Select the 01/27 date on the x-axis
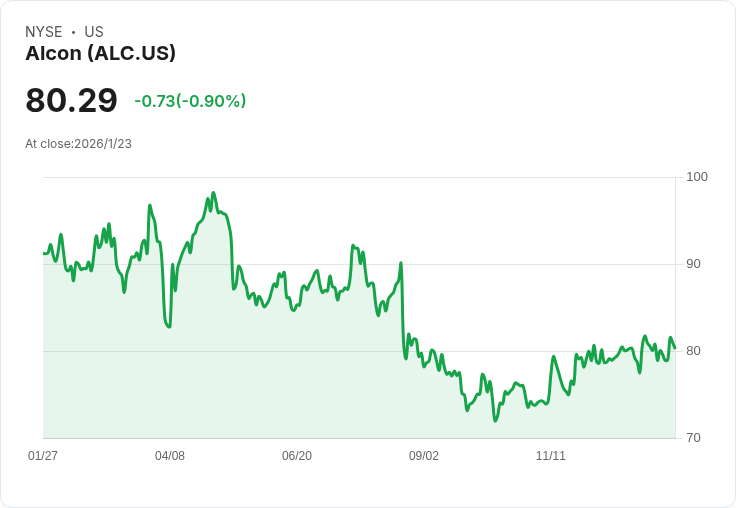The height and width of the screenshot is (508, 736). tap(43, 456)
